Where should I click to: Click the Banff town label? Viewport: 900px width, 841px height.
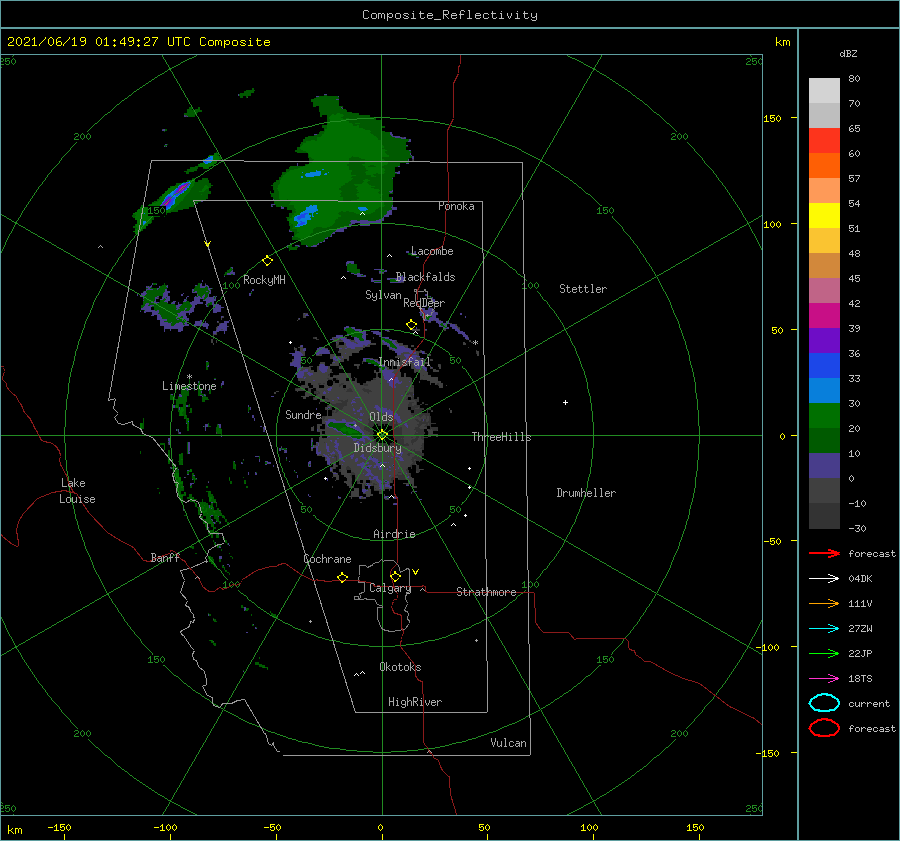click(165, 558)
